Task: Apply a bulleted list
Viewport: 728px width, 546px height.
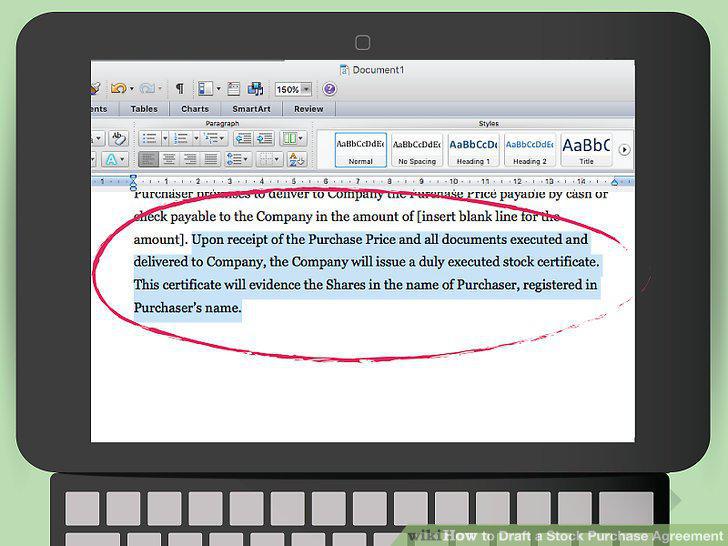Action: [149, 138]
